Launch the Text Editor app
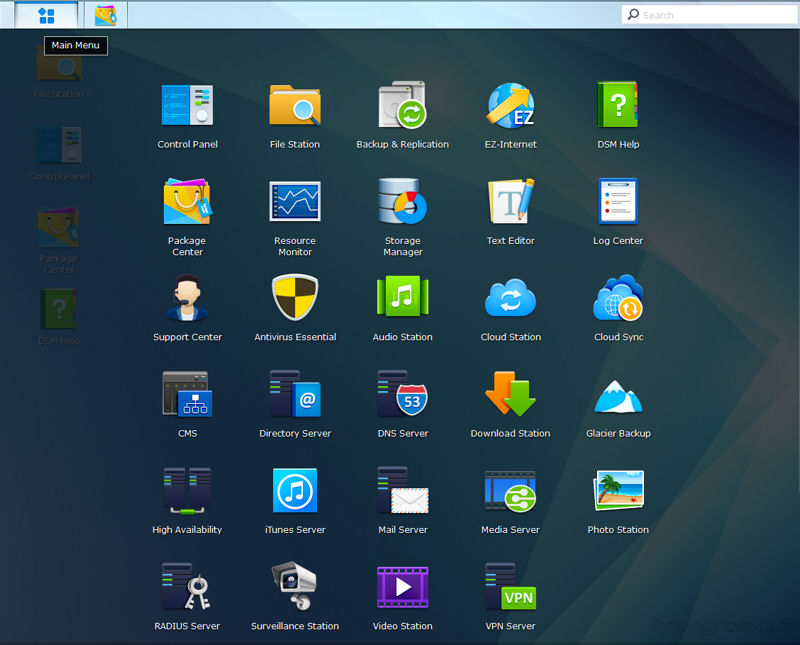Screen dimensions: 800x645 [x=511, y=212]
